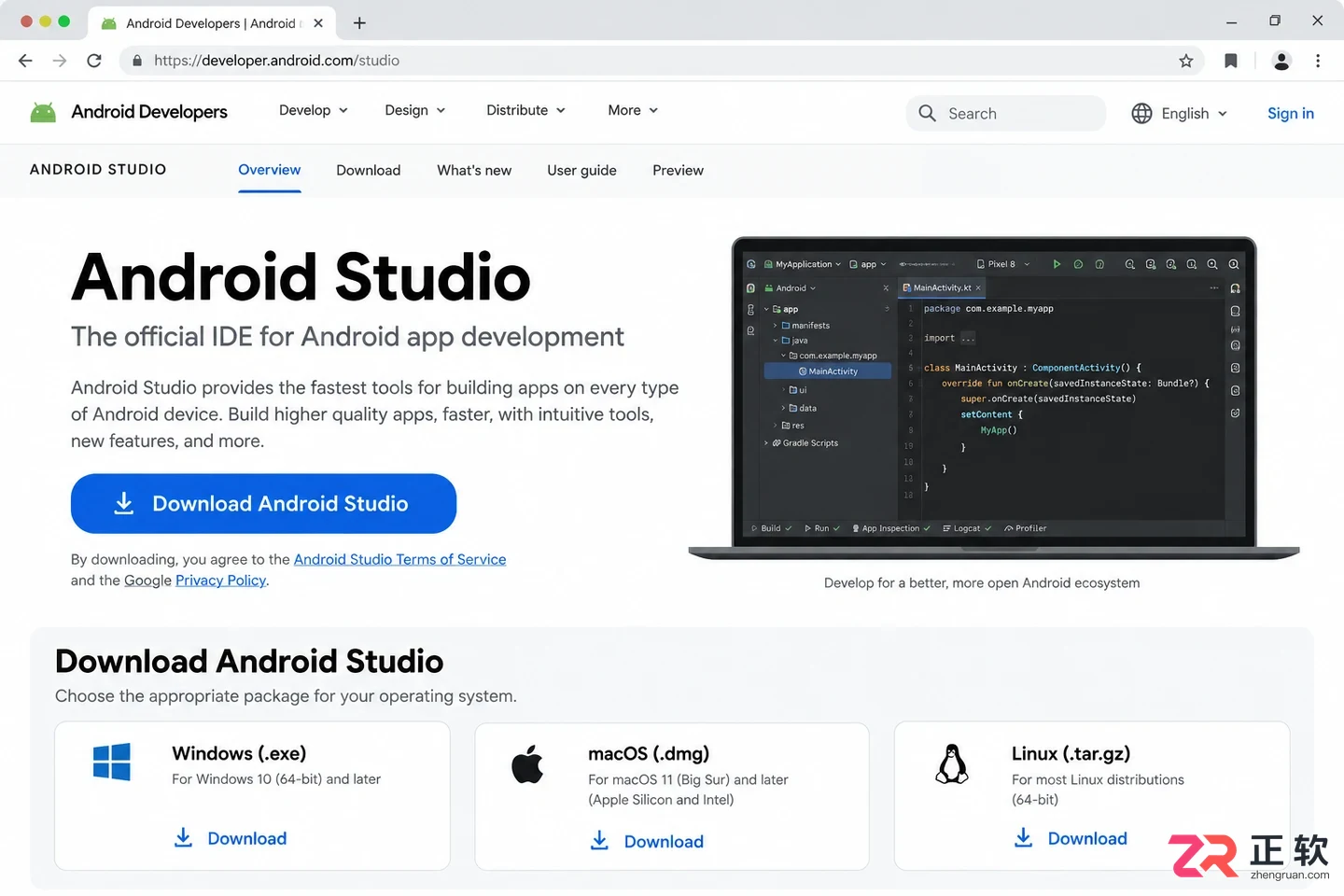Click the browser forward arrow

point(60,61)
